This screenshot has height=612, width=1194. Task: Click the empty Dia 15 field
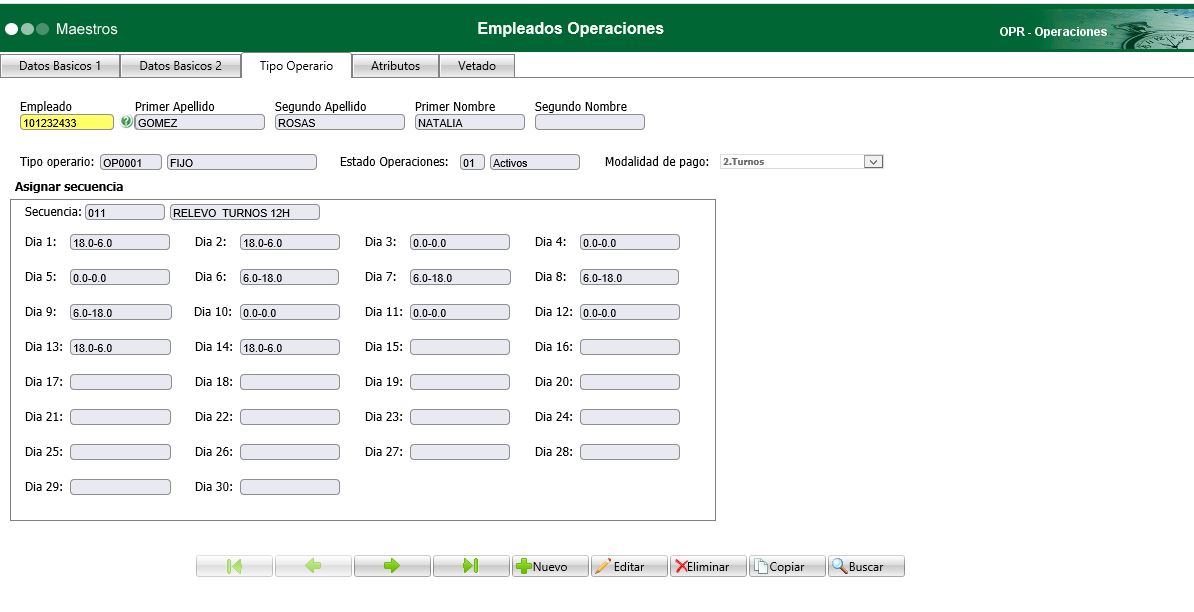tap(460, 347)
